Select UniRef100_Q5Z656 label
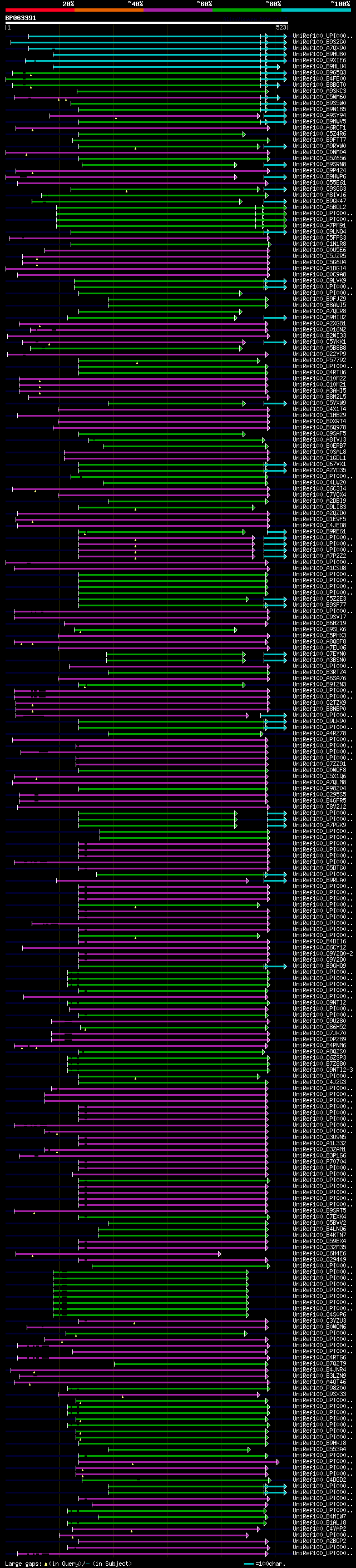The height and width of the screenshot is (1568, 356). tap(319, 159)
